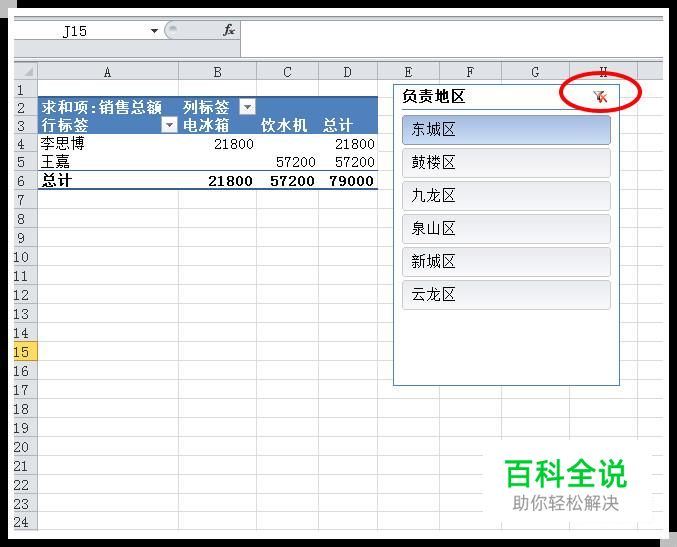Select row 6 header

26,180
